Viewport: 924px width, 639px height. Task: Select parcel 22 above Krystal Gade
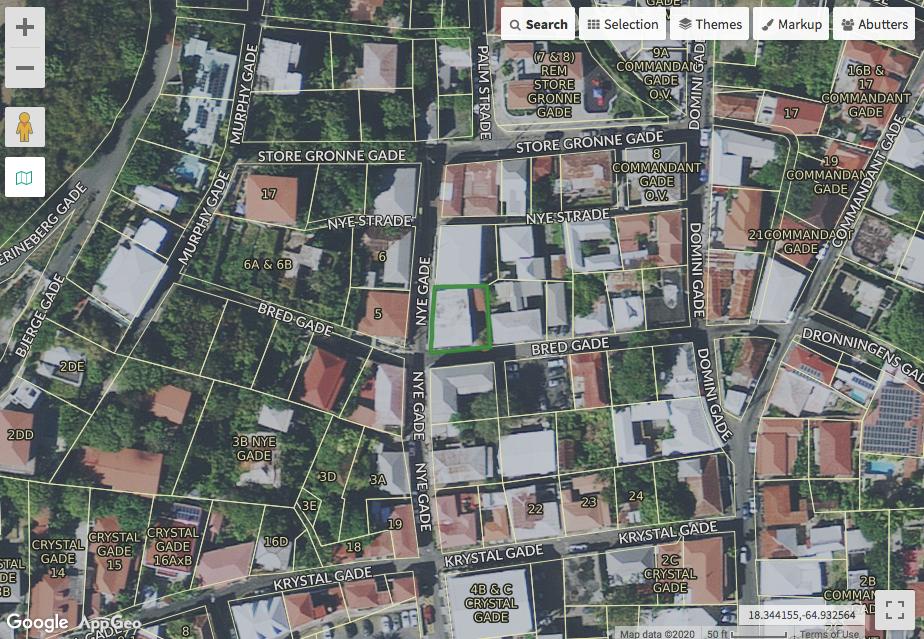535,510
